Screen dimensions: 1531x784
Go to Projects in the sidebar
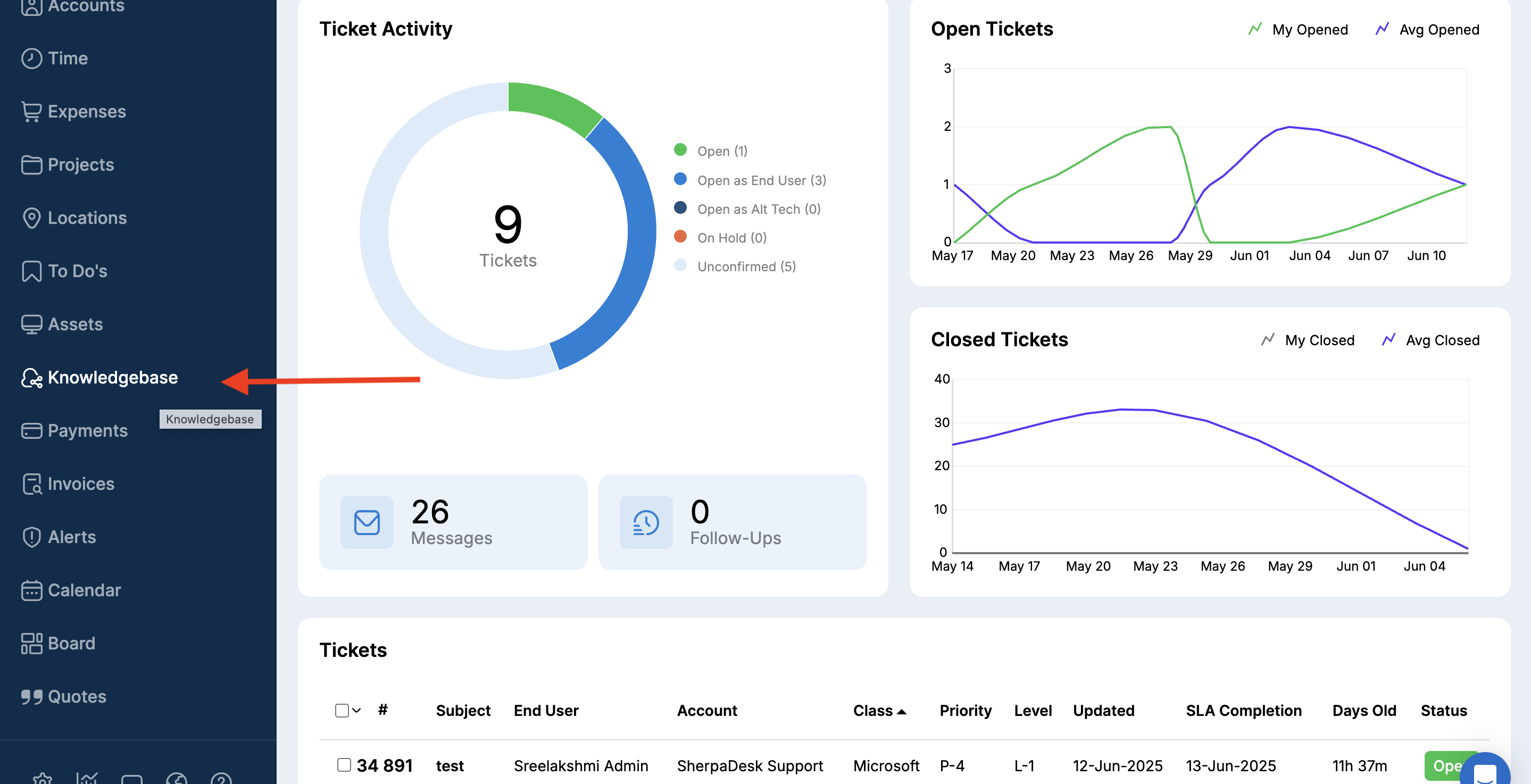click(x=81, y=165)
